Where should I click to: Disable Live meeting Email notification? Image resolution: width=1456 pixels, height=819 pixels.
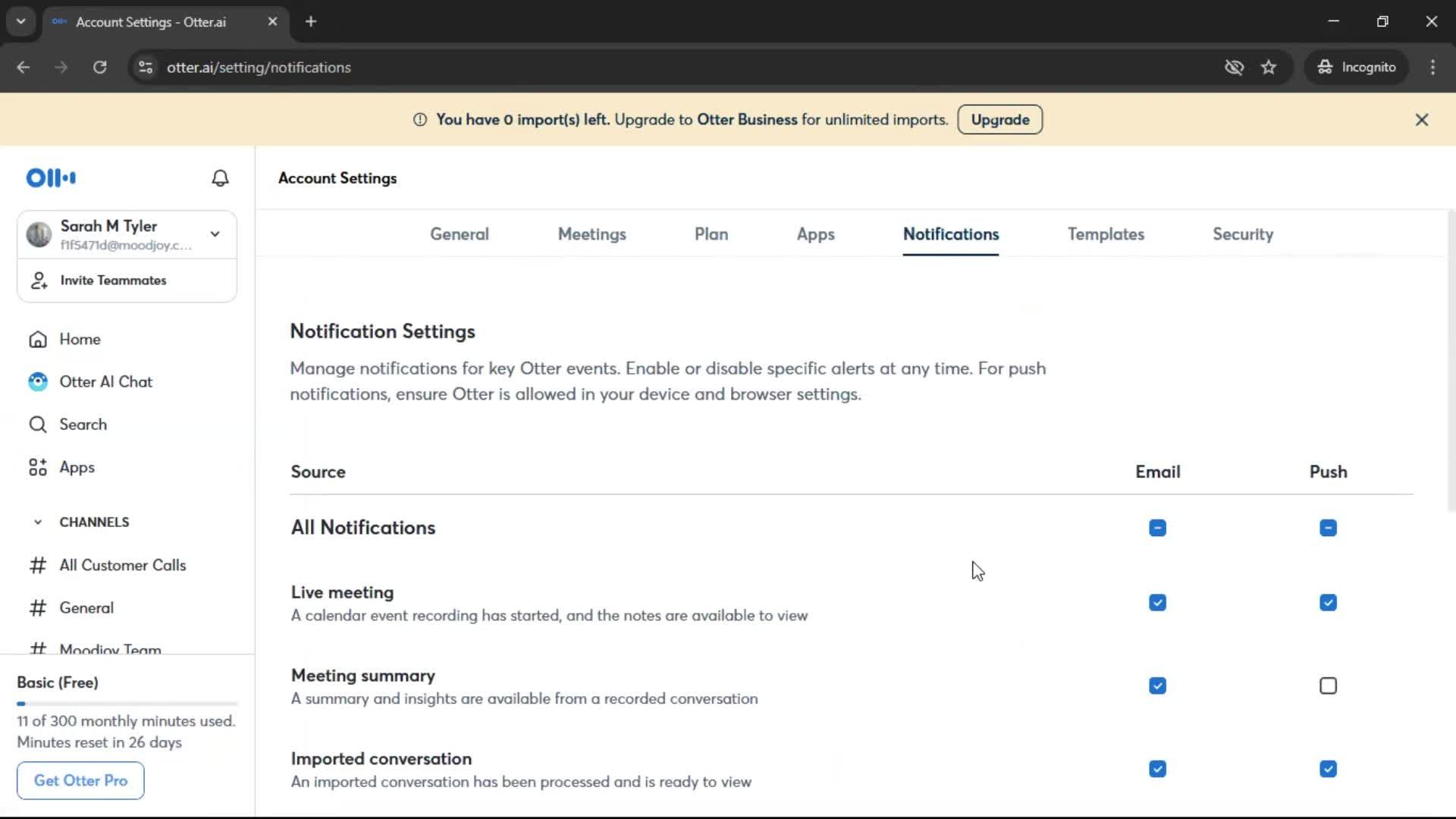click(x=1157, y=603)
